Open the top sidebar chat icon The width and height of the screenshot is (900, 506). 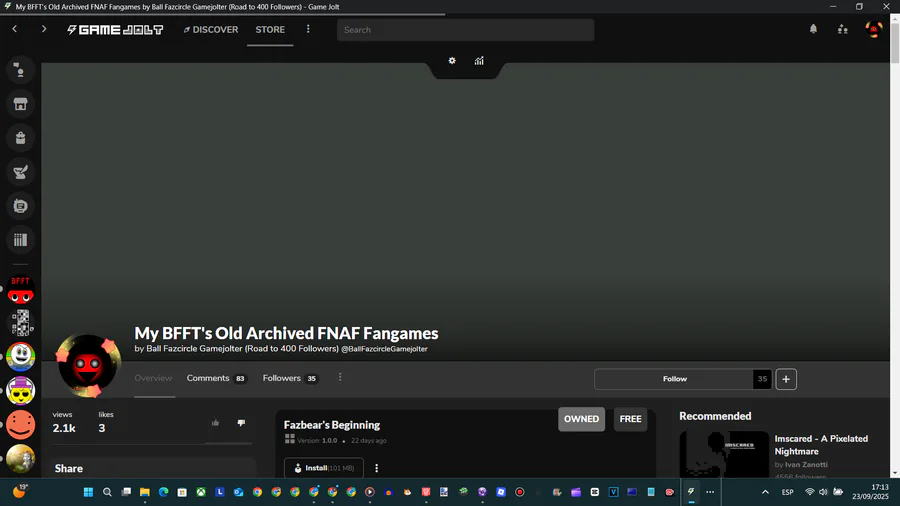[x=21, y=70]
